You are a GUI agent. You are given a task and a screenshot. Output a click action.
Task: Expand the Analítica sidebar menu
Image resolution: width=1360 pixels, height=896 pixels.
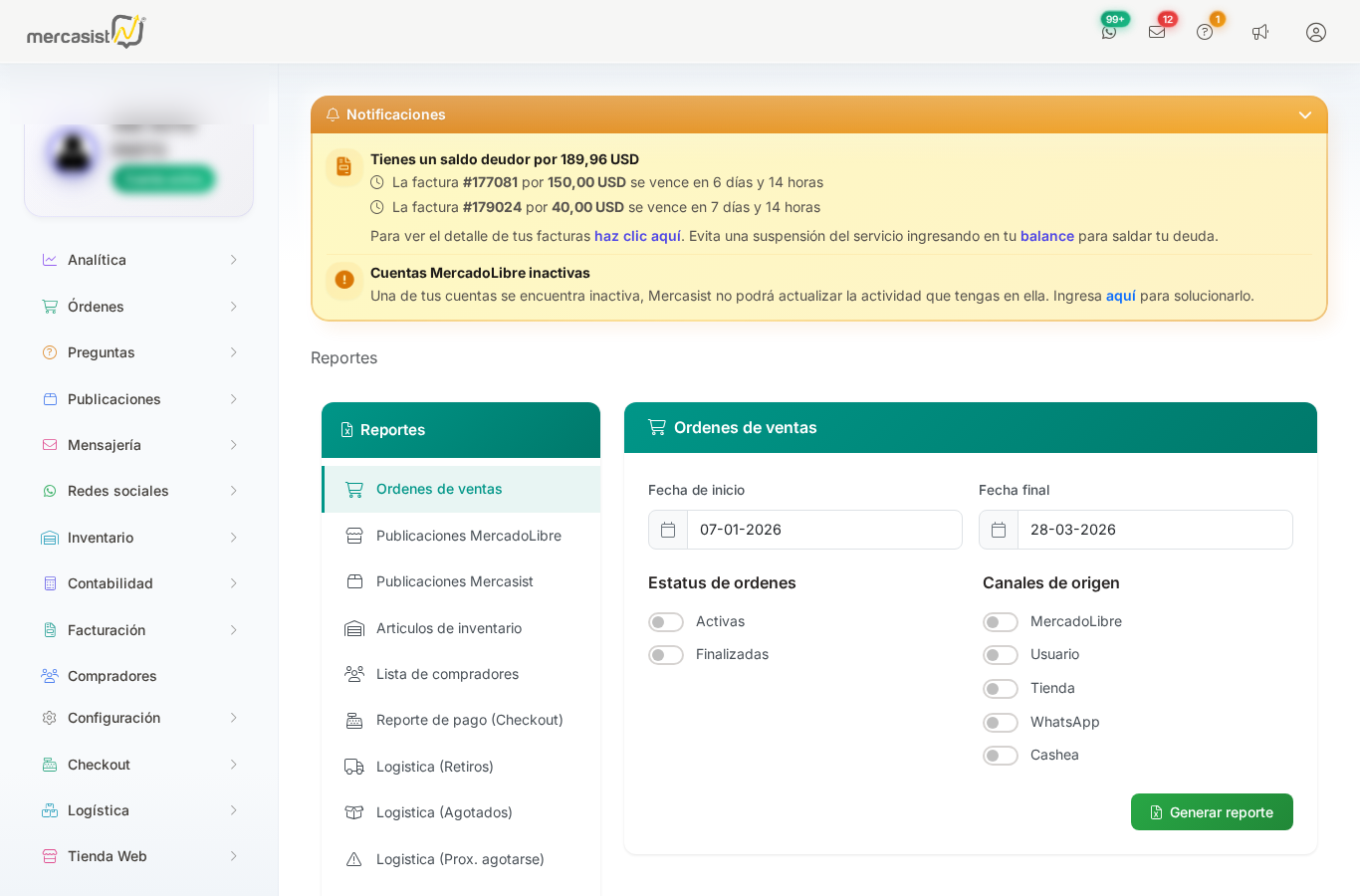pyautogui.click(x=139, y=260)
